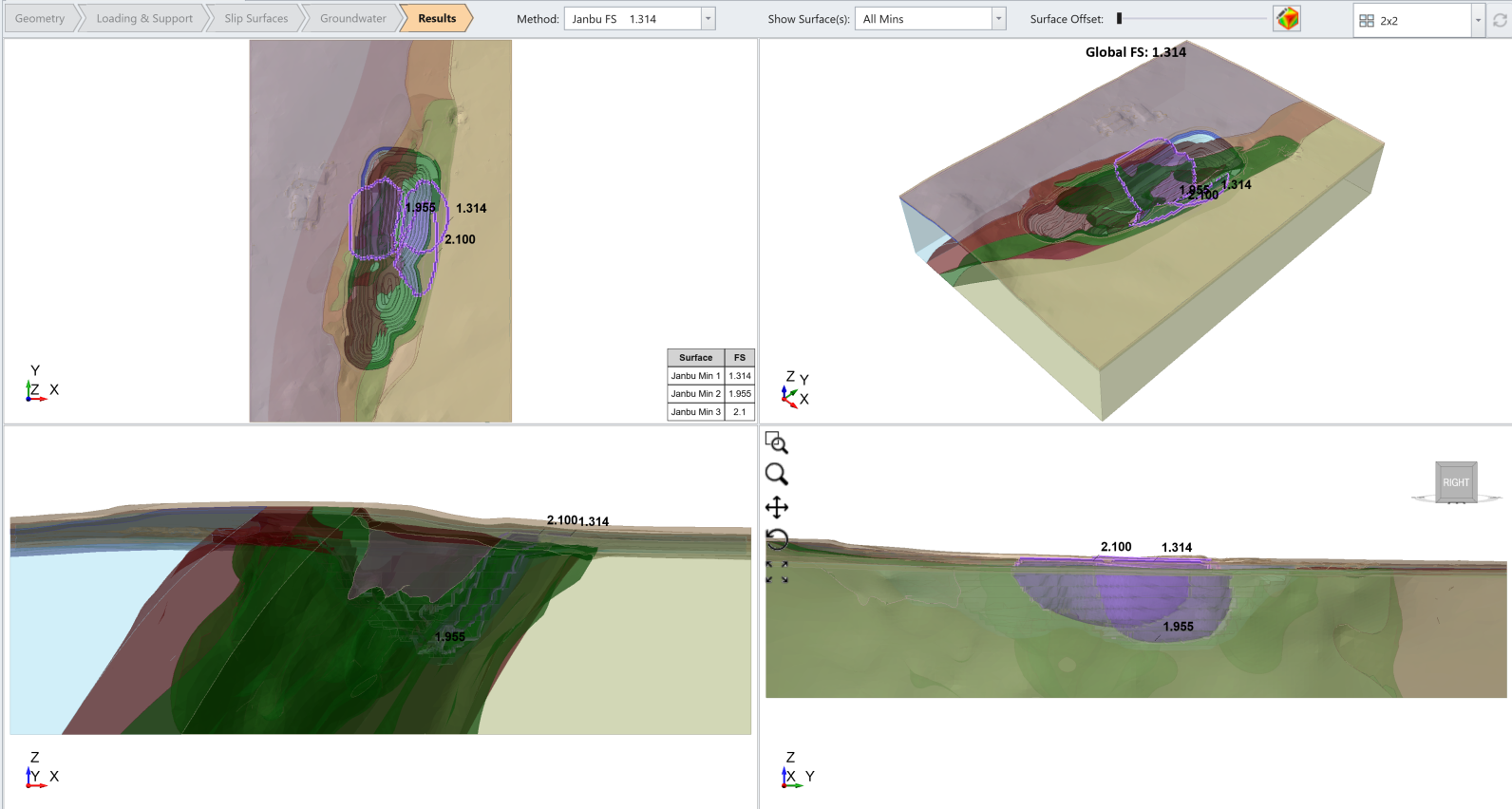The width and height of the screenshot is (1512, 809).
Task: Open the Groundwater tab
Action: 353,18
